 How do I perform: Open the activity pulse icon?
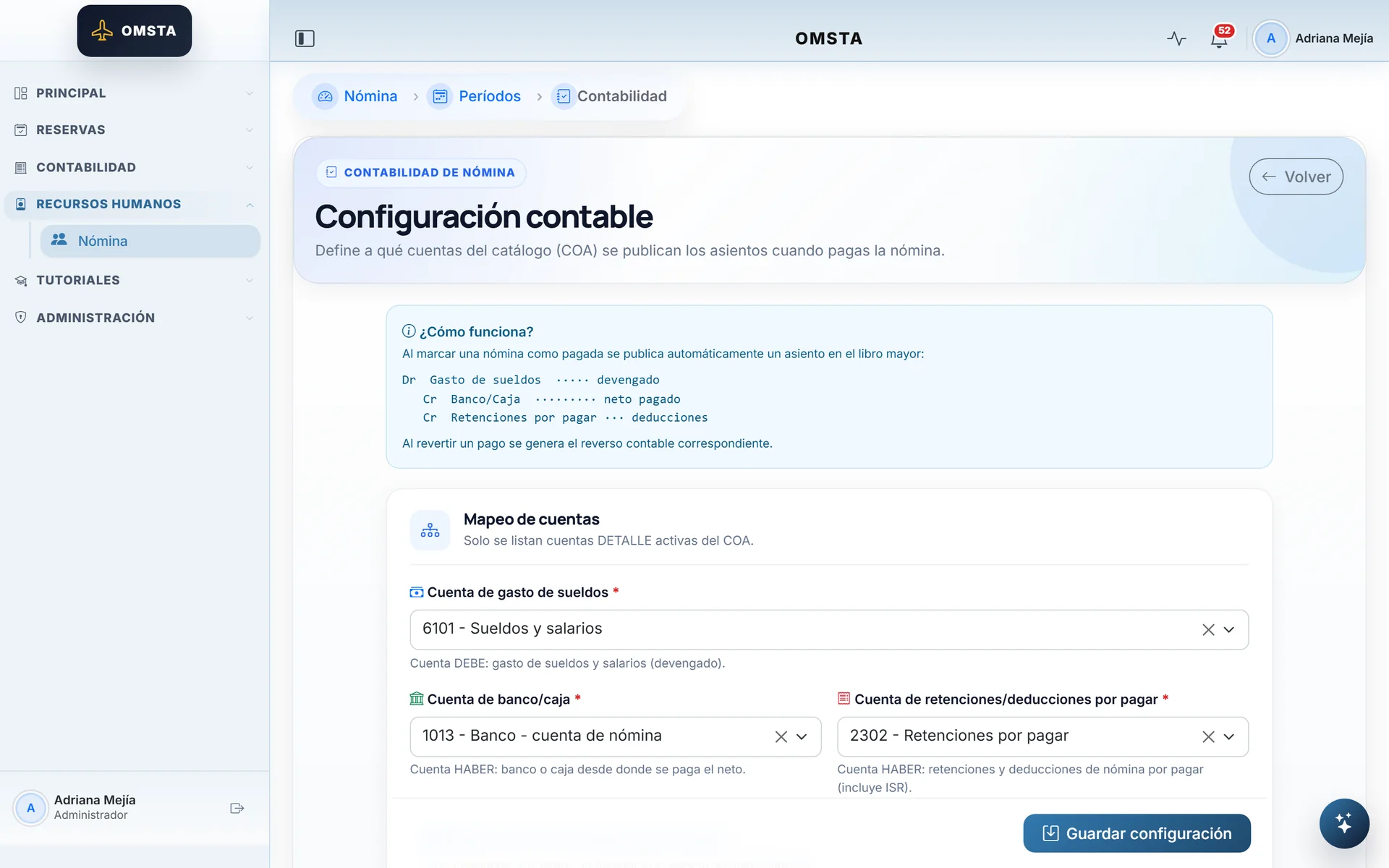point(1176,38)
